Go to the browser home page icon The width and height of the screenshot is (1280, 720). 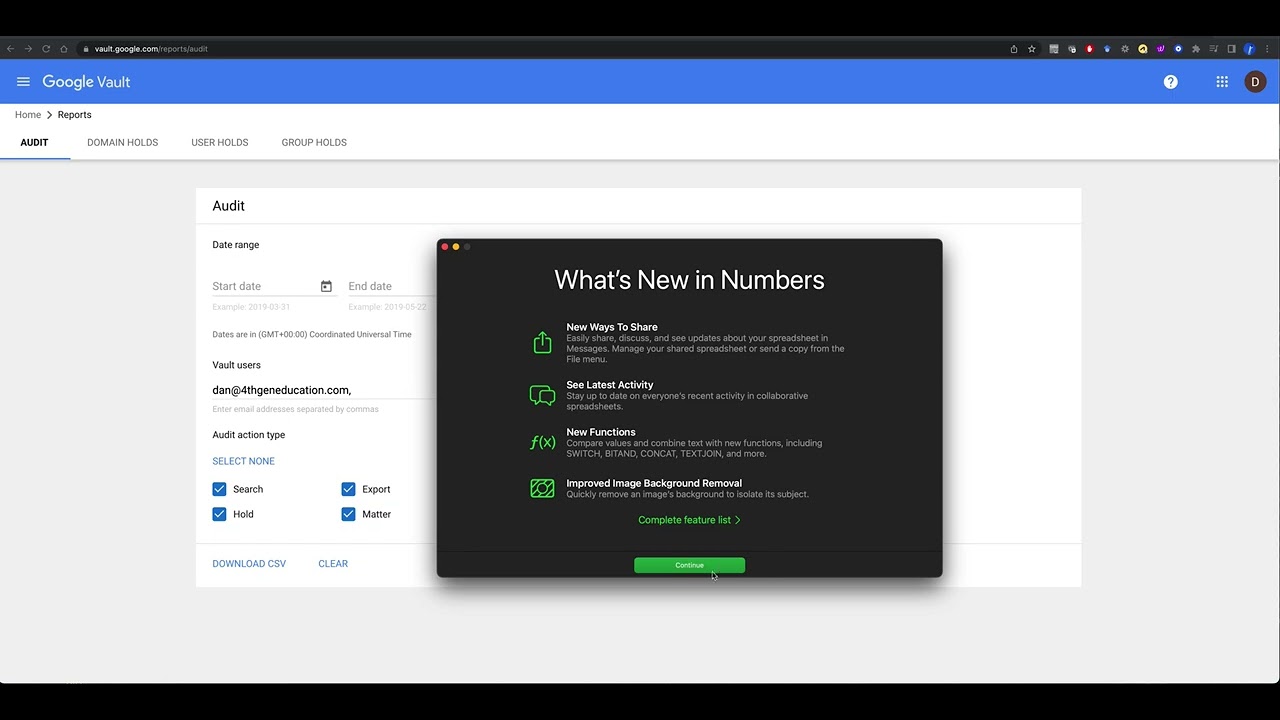[64, 49]
